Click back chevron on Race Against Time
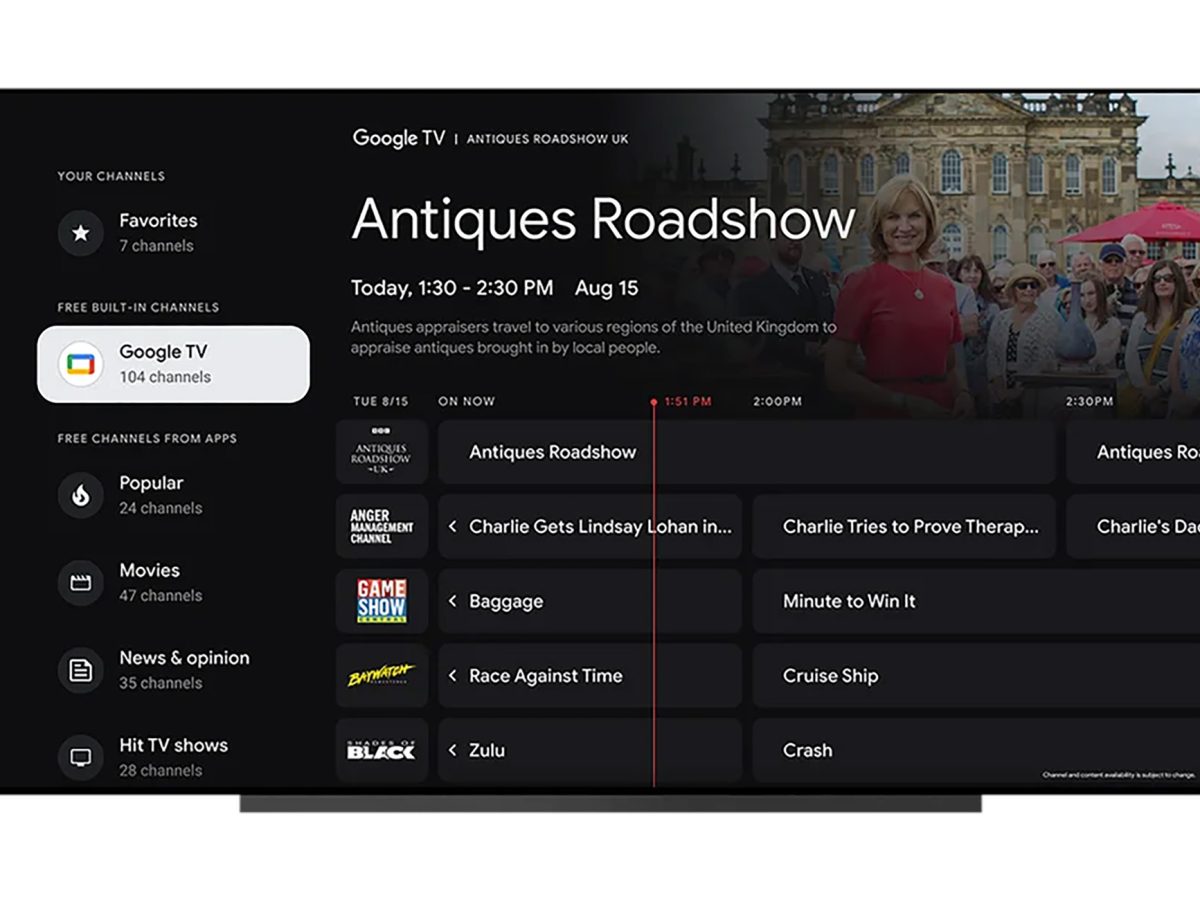 tap(452, 675)
